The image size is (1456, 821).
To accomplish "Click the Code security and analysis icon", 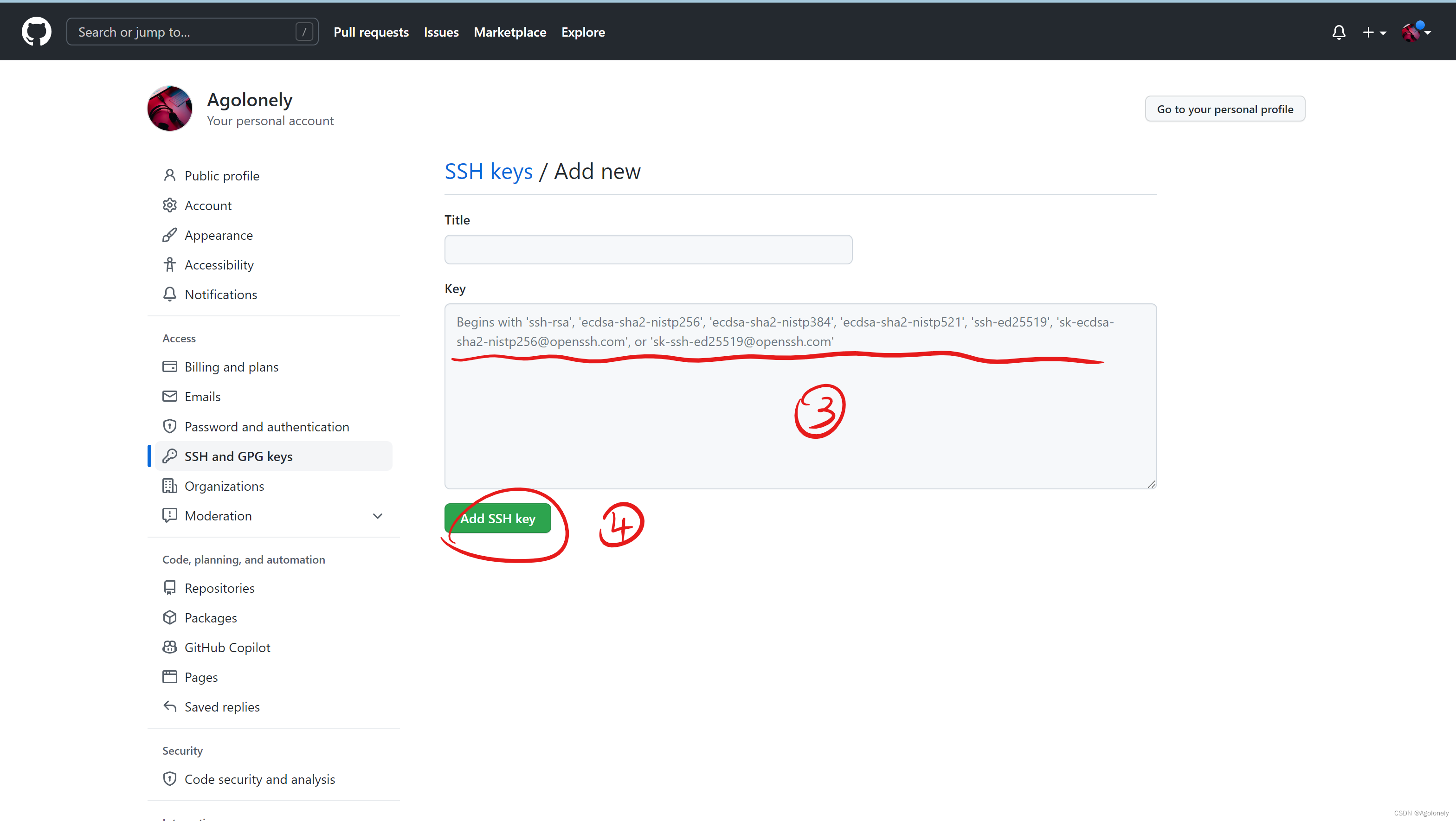I will pos(170,779).
